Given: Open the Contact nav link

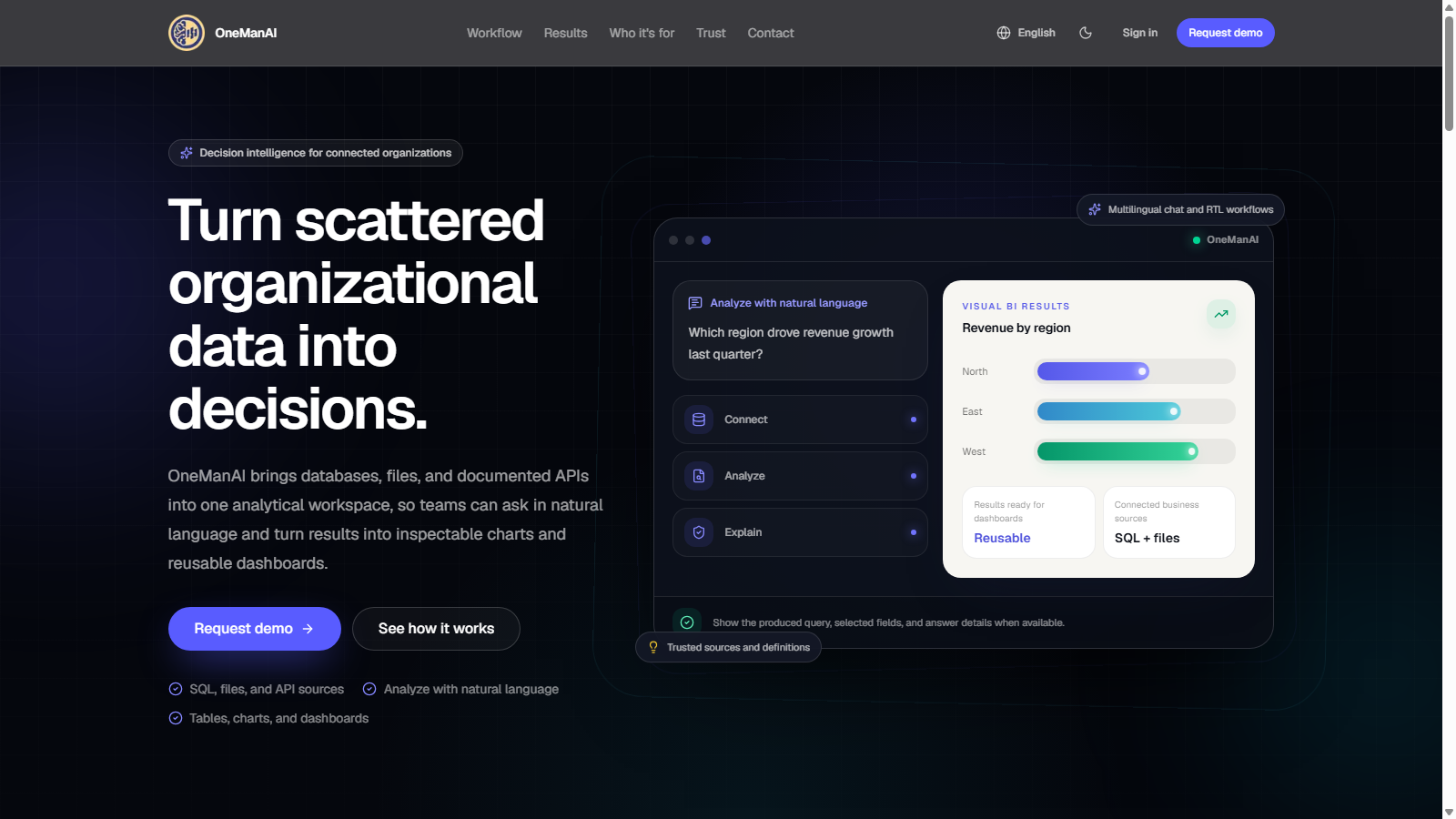Looking at the screenshot, I should pos(771,33).
